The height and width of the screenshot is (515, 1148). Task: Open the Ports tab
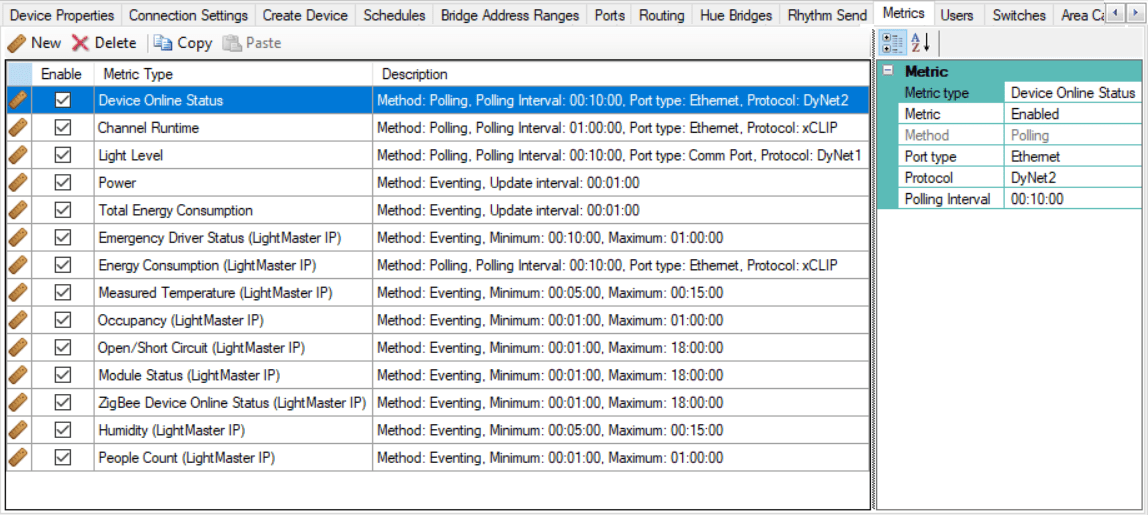point(609,15)
